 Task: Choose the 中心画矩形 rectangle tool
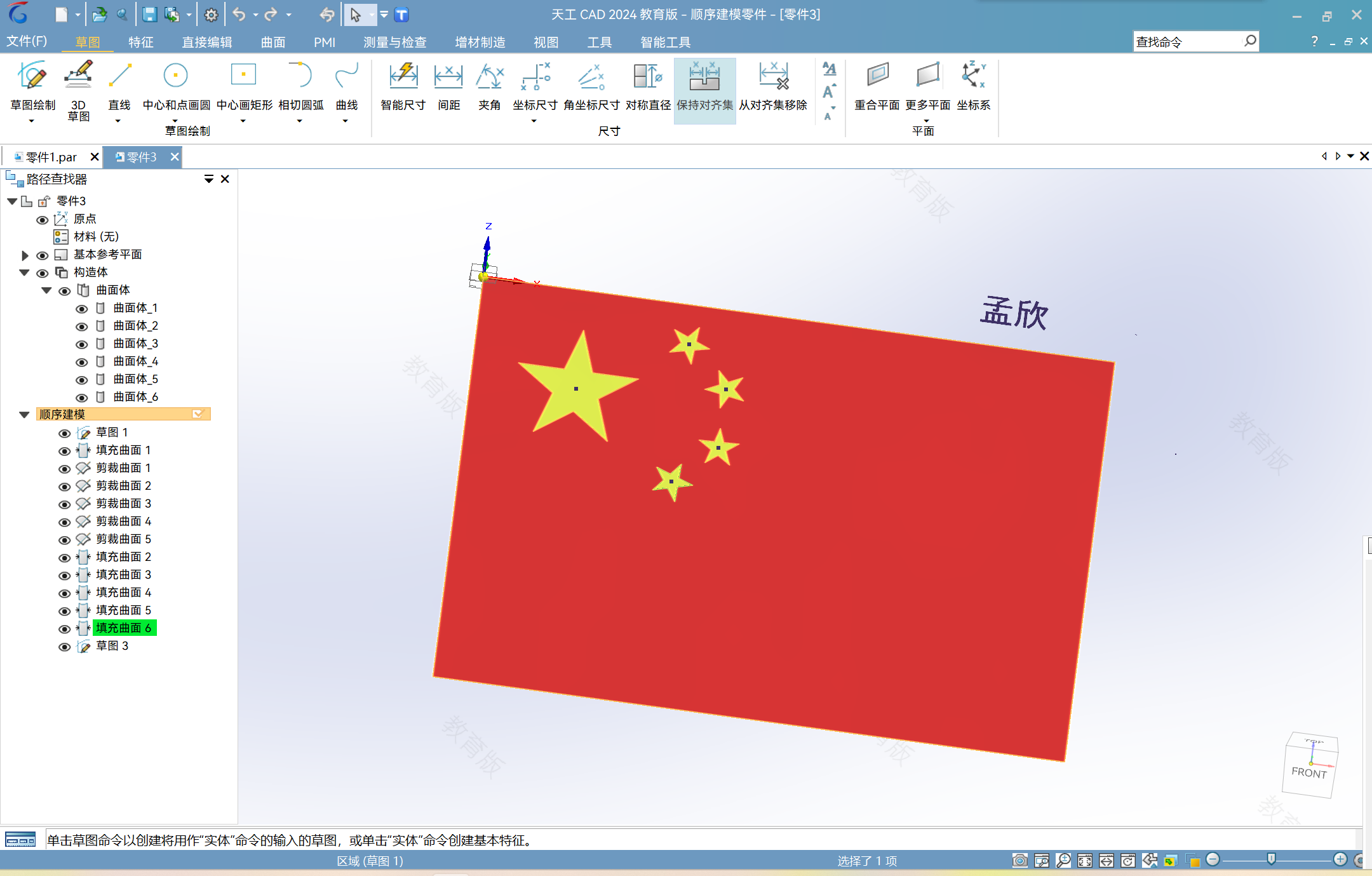coord(244,86)
